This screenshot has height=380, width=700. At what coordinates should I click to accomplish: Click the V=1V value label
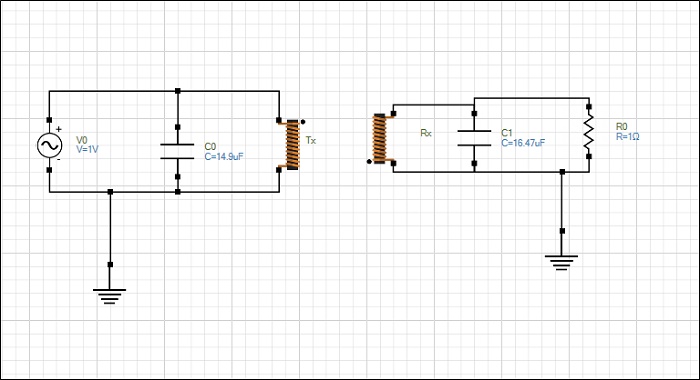(x=87, y=149)
